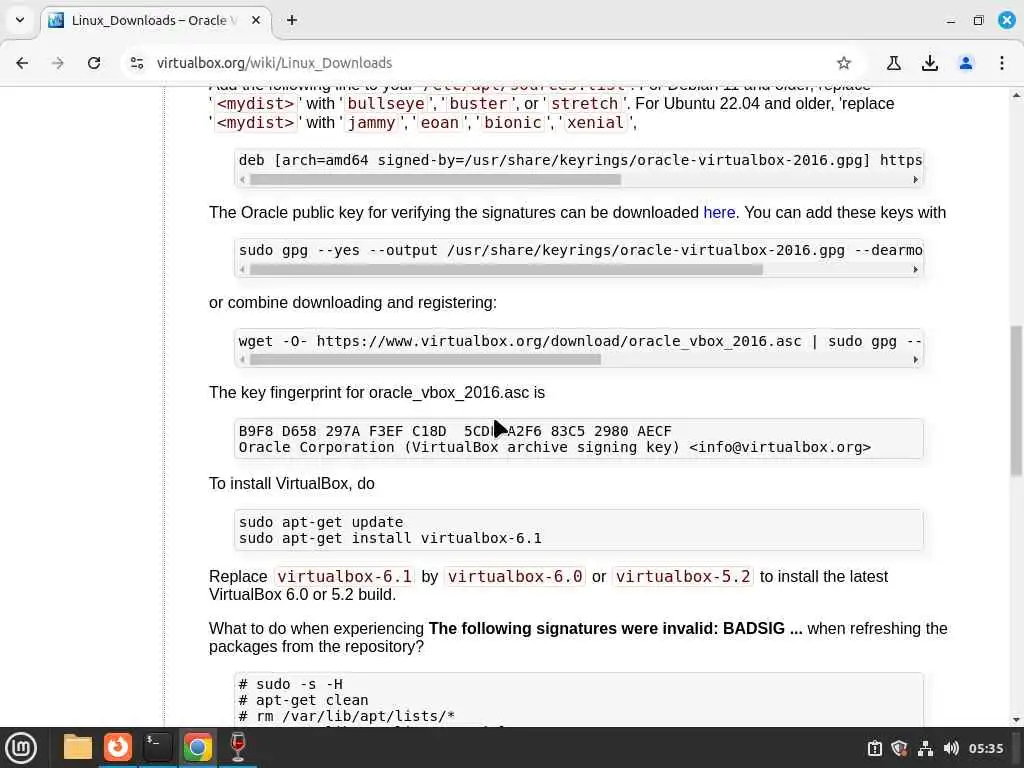Click the 'bionic' code word
This screenshot has width=1024, height=768.
pos(513,123)
